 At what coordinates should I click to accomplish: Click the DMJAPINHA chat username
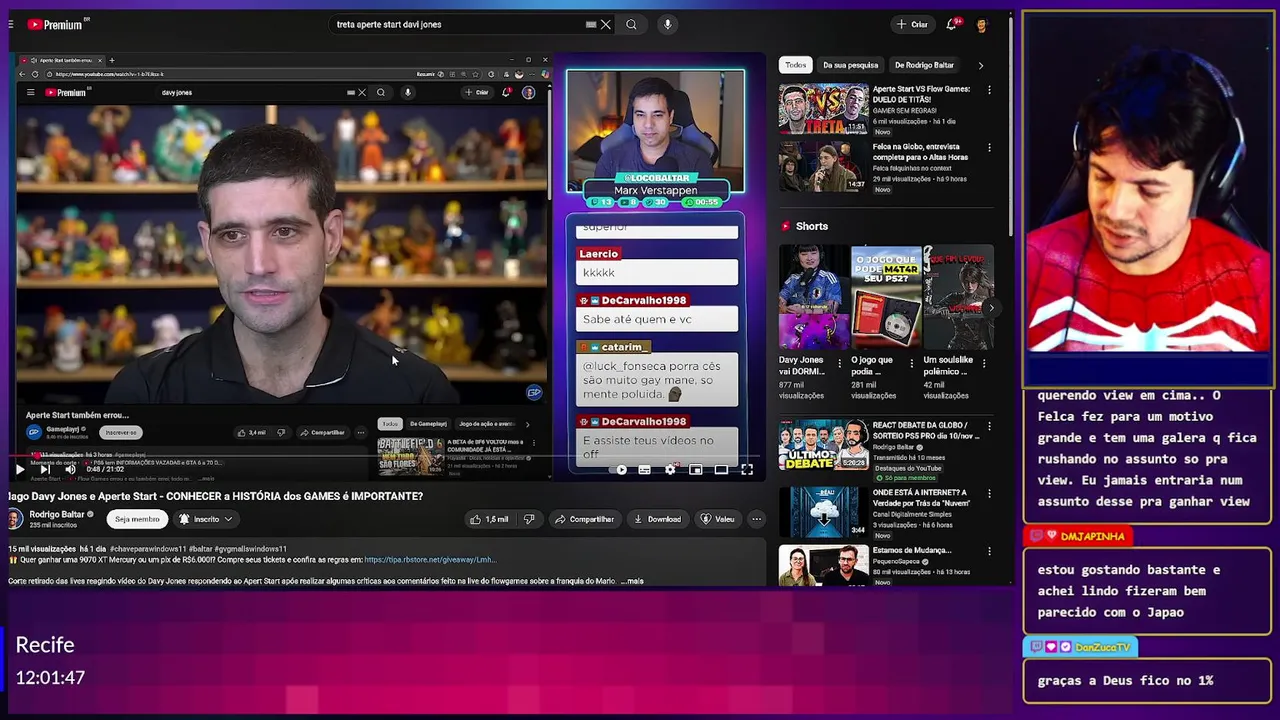pyautogui.click(x=1092, y=536)
